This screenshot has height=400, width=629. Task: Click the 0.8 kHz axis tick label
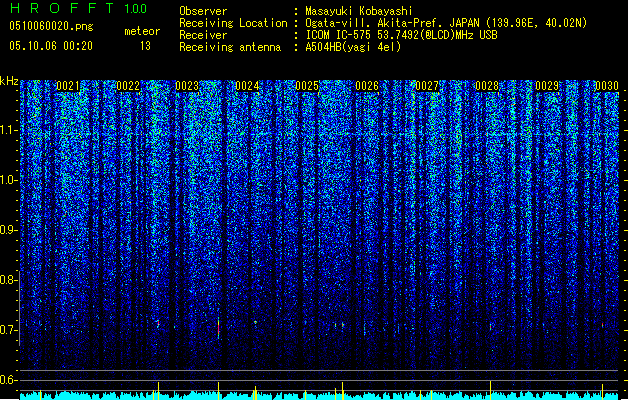(8, 280)
